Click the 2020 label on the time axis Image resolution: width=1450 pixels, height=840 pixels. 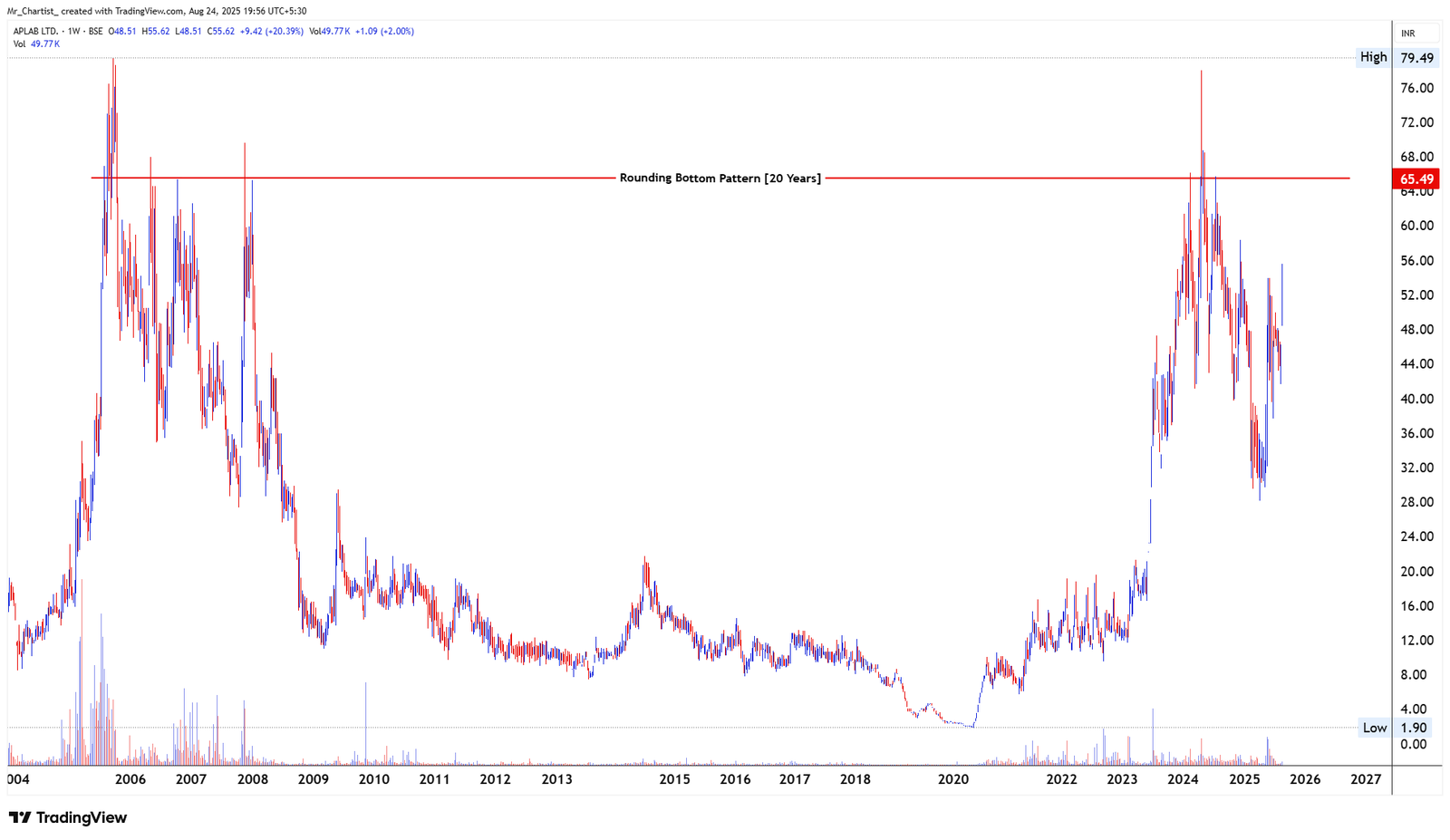click(954, 778)
